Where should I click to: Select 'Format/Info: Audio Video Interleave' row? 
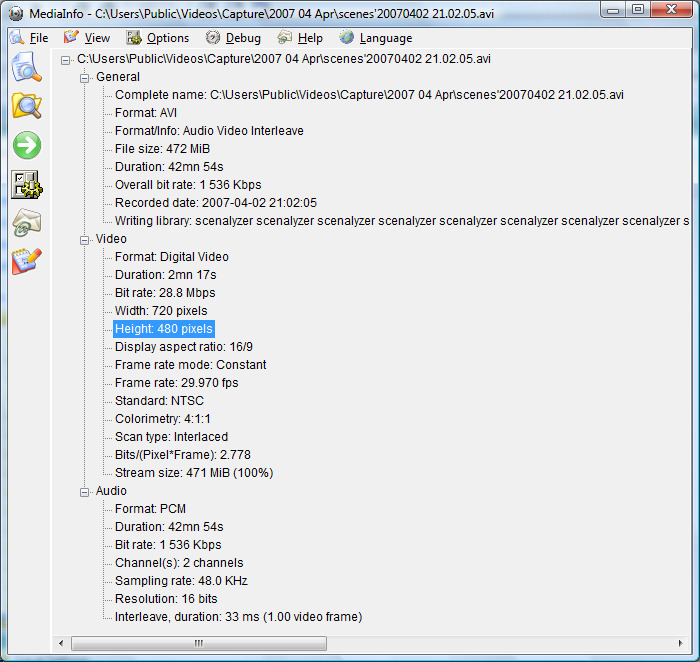[209, 131]
